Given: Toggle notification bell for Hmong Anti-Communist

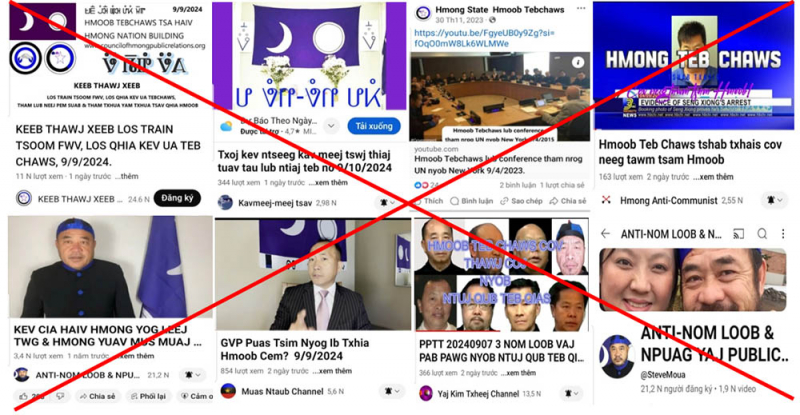Looking at the screenshot, I should (774, 200).
